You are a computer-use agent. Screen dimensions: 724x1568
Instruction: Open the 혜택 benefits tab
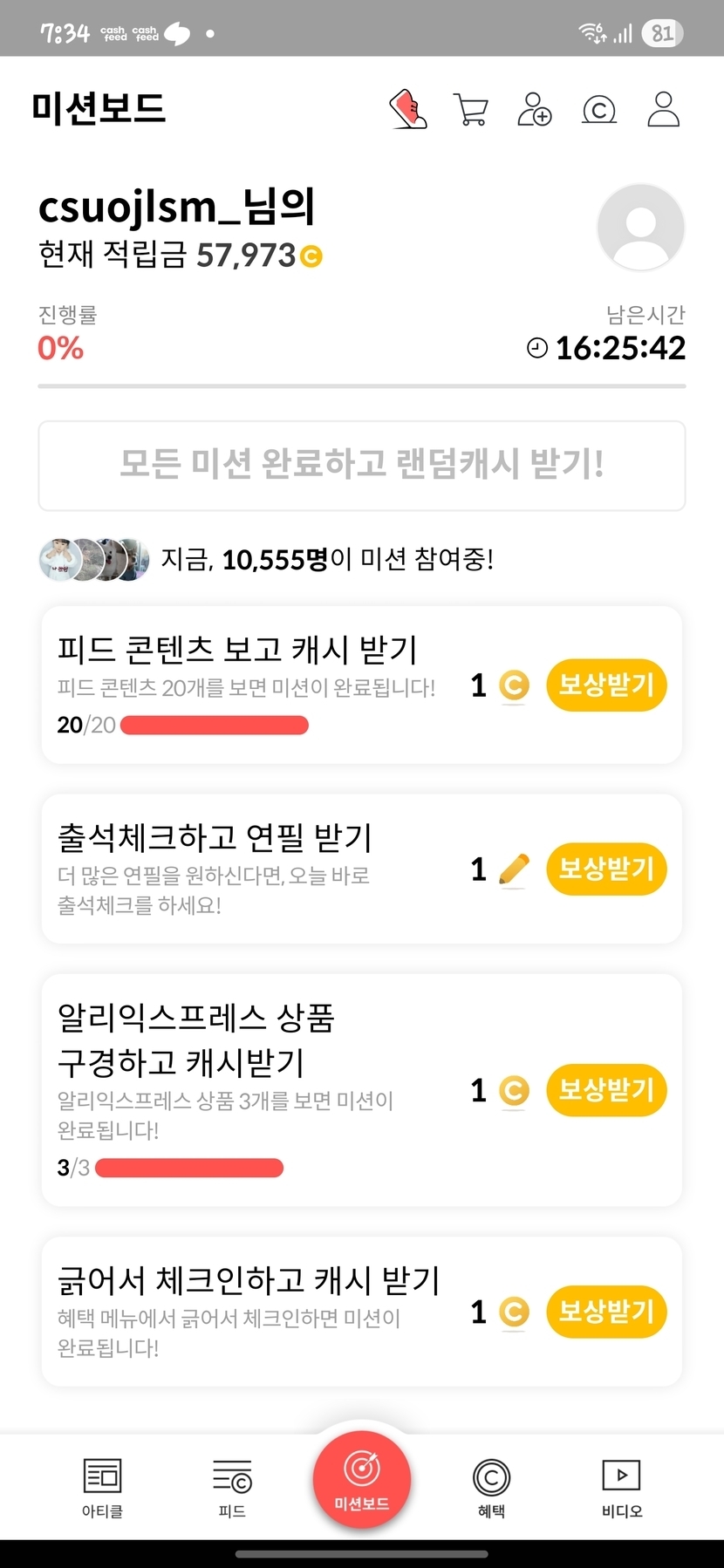click(x=491, y=1487)
